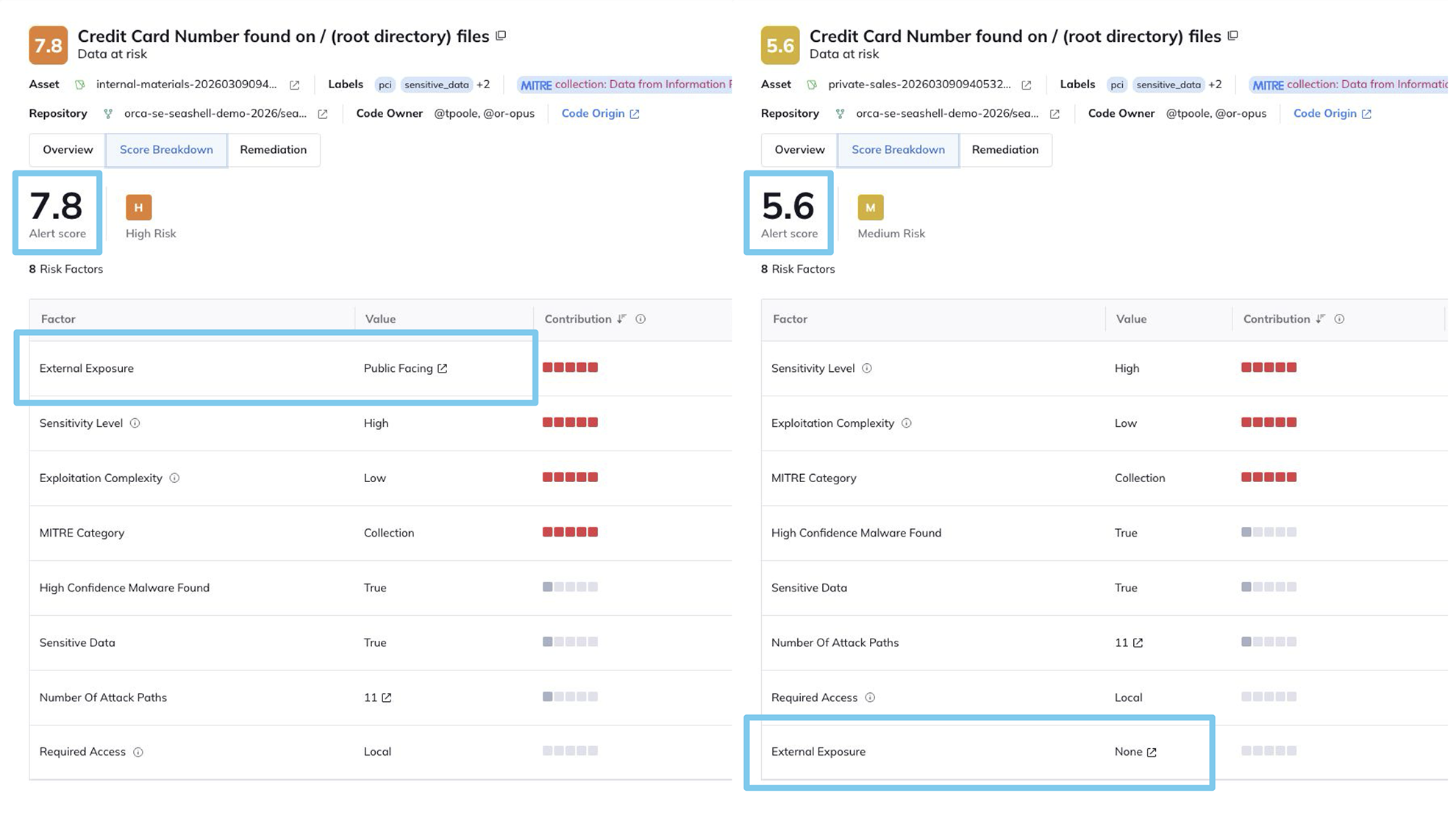1456x818 pixels.
Task: Exploitation Complexity info icon in right panel
Action: (x=906, y=423)
